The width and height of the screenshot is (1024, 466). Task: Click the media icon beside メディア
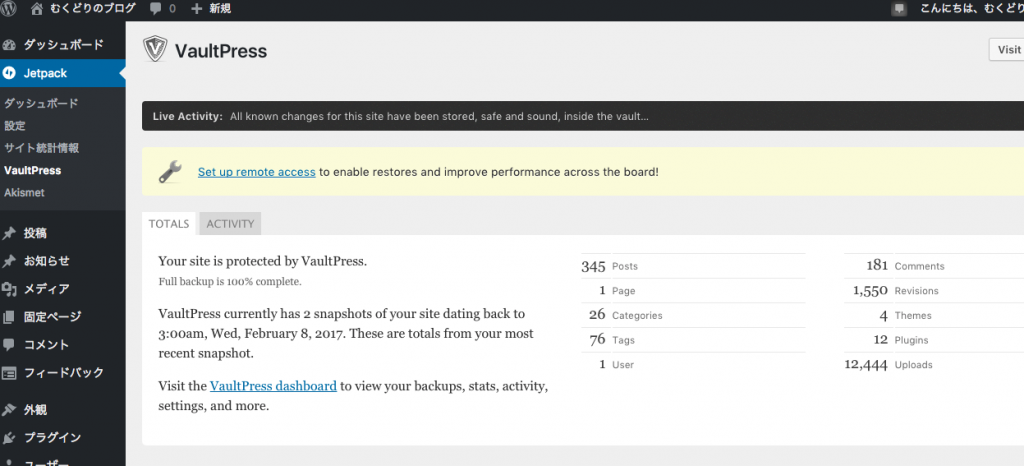[x=9, y=289]
